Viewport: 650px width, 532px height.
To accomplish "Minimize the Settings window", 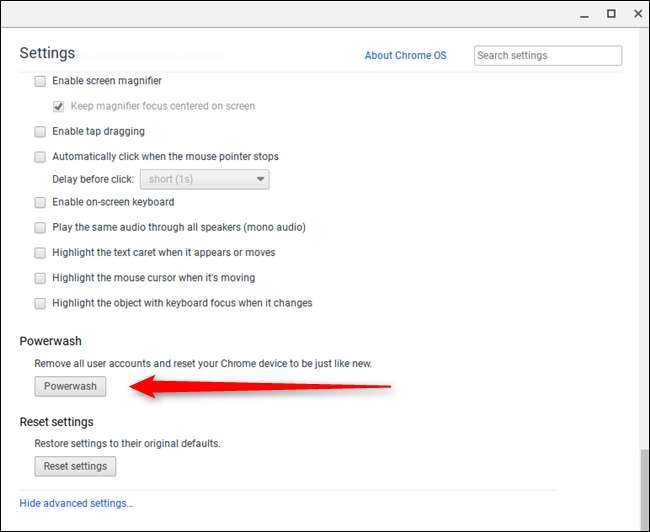I will (x=585, y=14).
